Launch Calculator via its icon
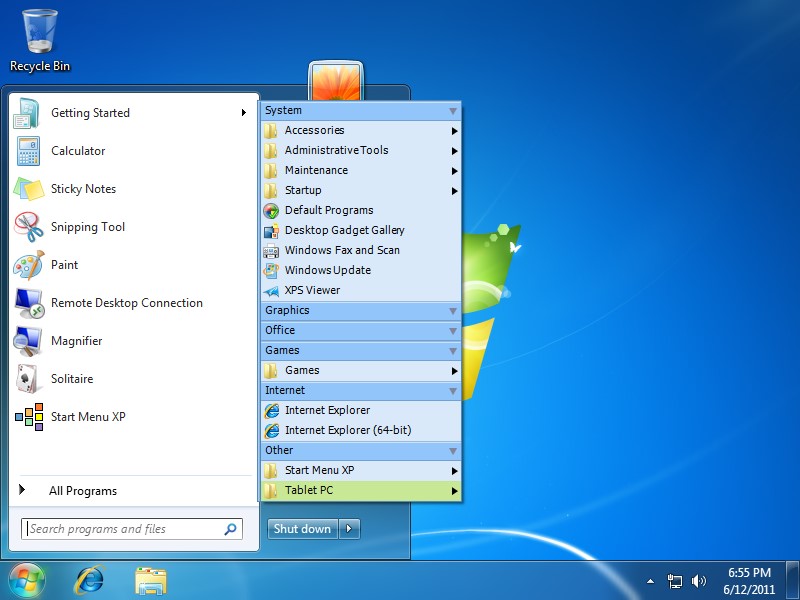 (x=28, y=151)
